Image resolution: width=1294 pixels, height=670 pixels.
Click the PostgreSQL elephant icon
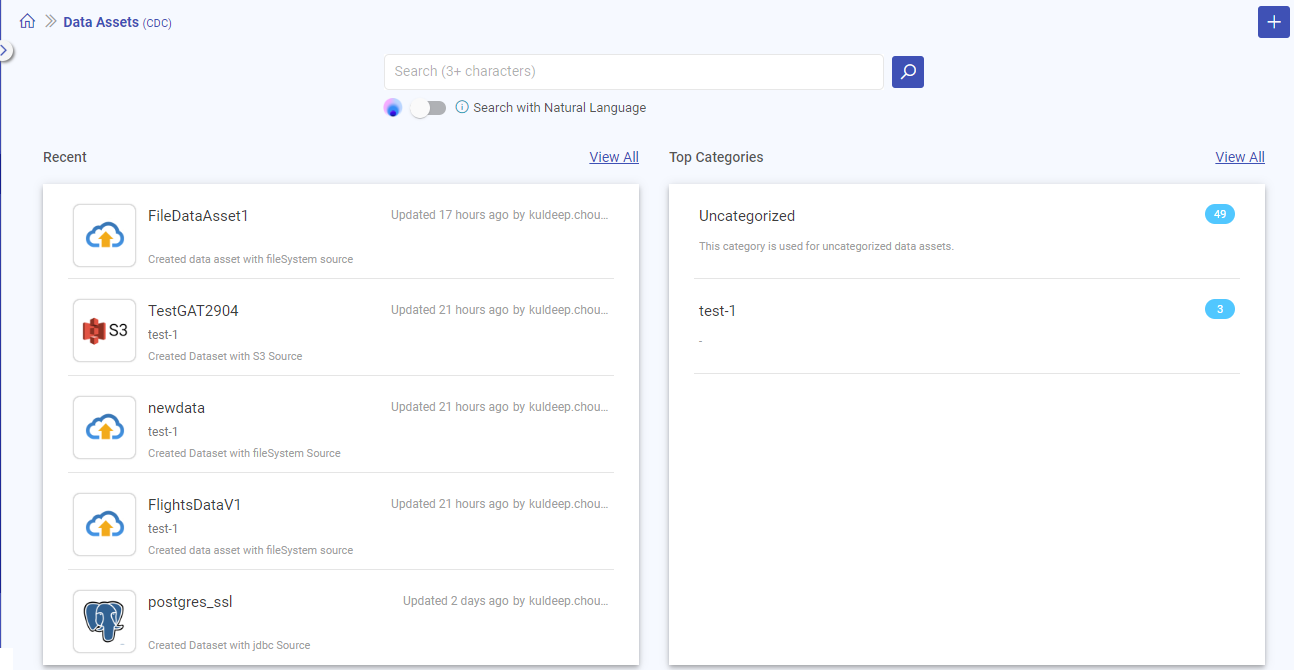pos(104,621)
